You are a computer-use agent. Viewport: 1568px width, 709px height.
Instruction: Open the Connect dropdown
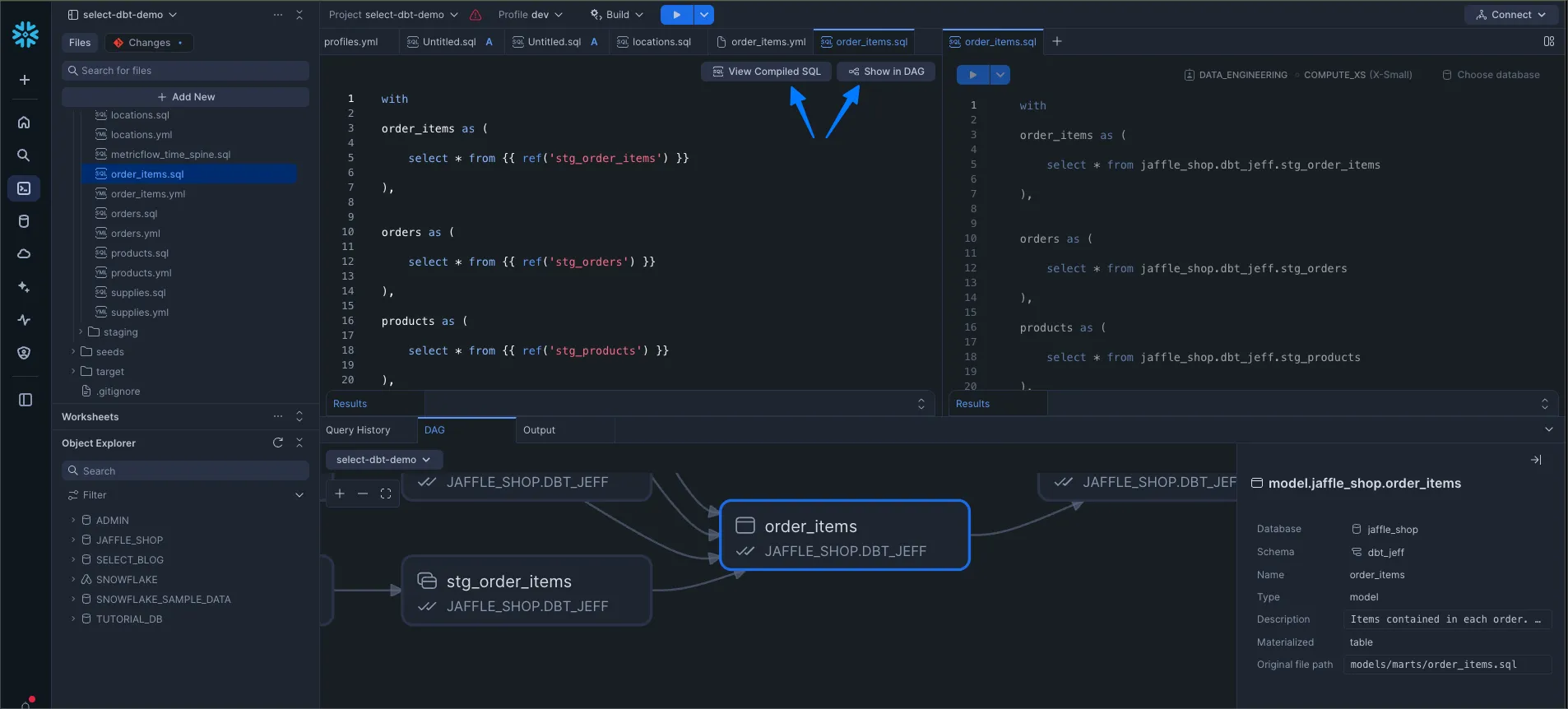[1511, 15]
